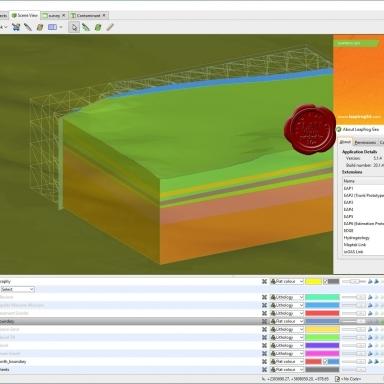The image size is (384, 384).
Task: Click the yellow colour swatch in top row
Action: click(313, 281)
